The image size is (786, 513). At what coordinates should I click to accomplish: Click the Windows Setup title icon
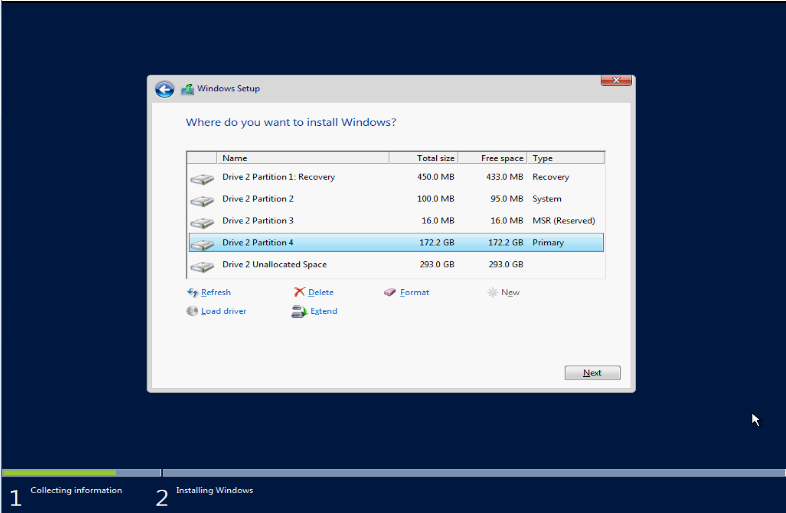click(187, 89)
